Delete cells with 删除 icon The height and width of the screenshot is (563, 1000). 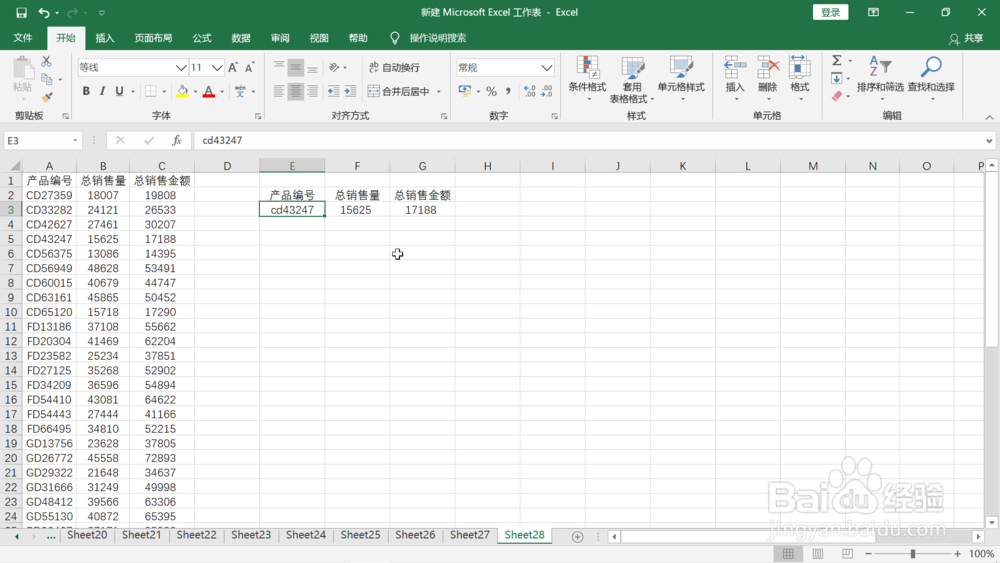[x=768, y=78]
